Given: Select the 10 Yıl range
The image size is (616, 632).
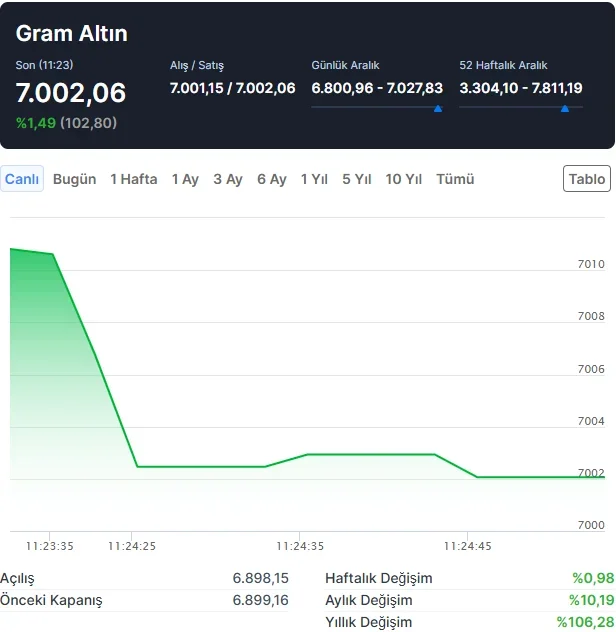Looking at the screenshot, I should [x=404, y=179].
